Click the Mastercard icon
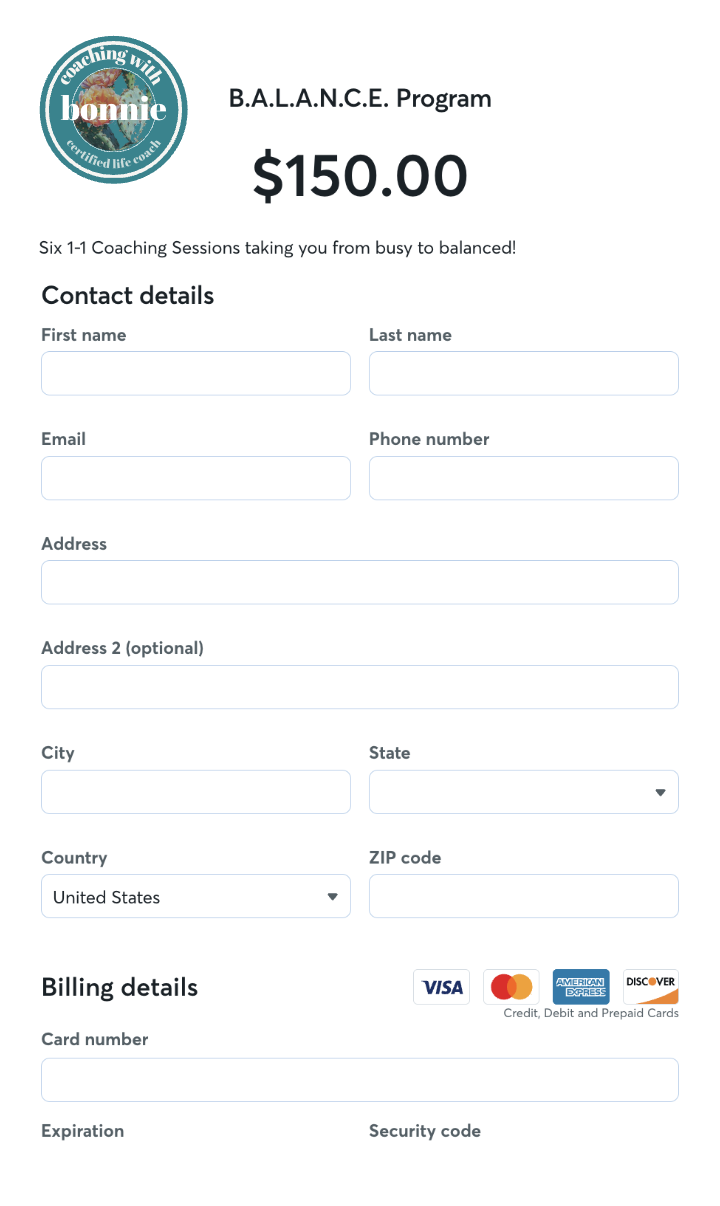Screen dimensions: 720x1206 pos(511,987)
